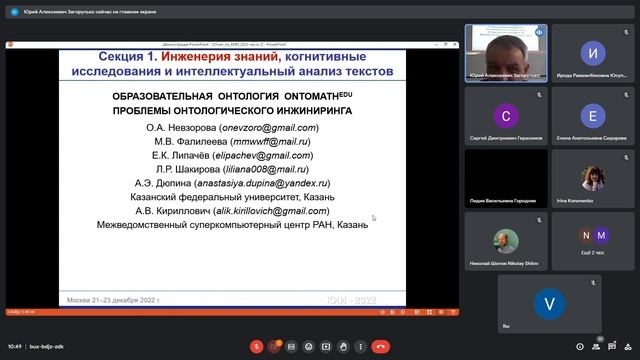Select Елена Анатольевна Сидорова tile
The width and height of the screenshot is (640, 360).
[593, 116]
